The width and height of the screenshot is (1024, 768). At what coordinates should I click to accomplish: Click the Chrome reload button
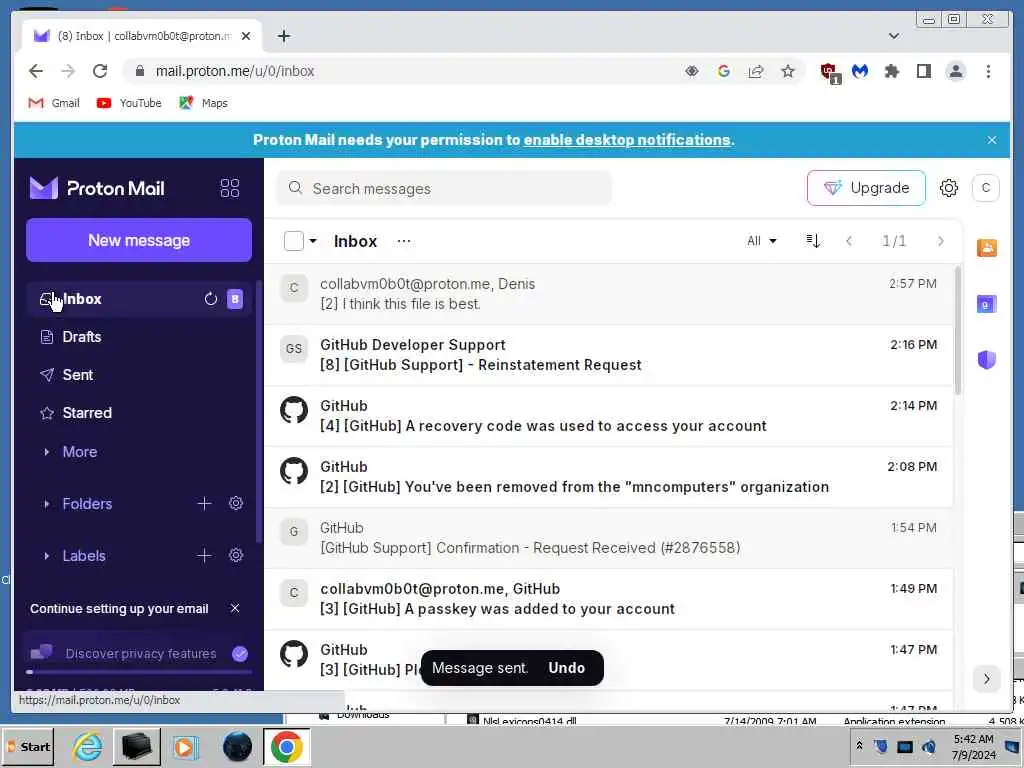pos(100,71)
